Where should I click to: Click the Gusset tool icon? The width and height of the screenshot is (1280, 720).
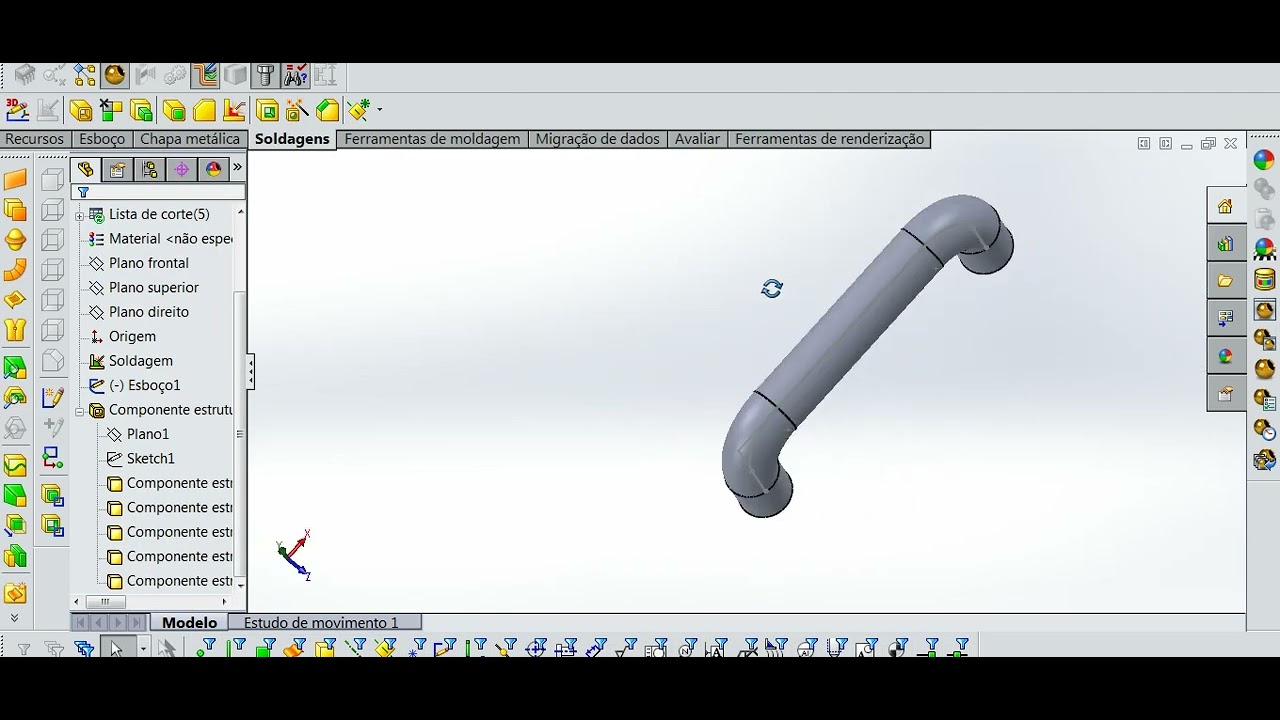pos(204,110)
